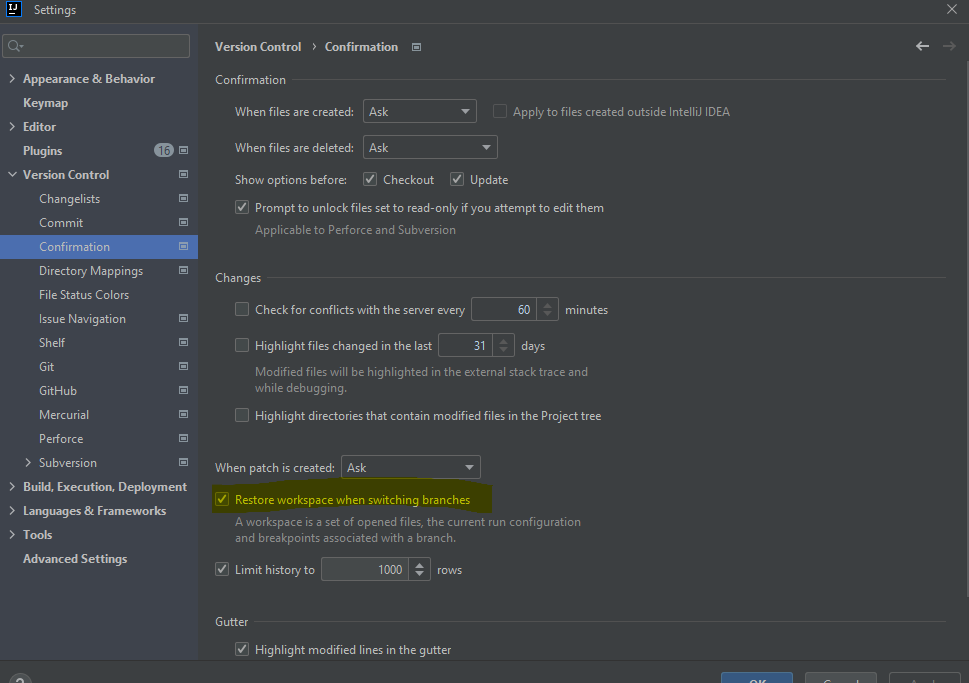969x683 pixels.
Task: Select the GitHub settings entry
Action: click(58, 391)
